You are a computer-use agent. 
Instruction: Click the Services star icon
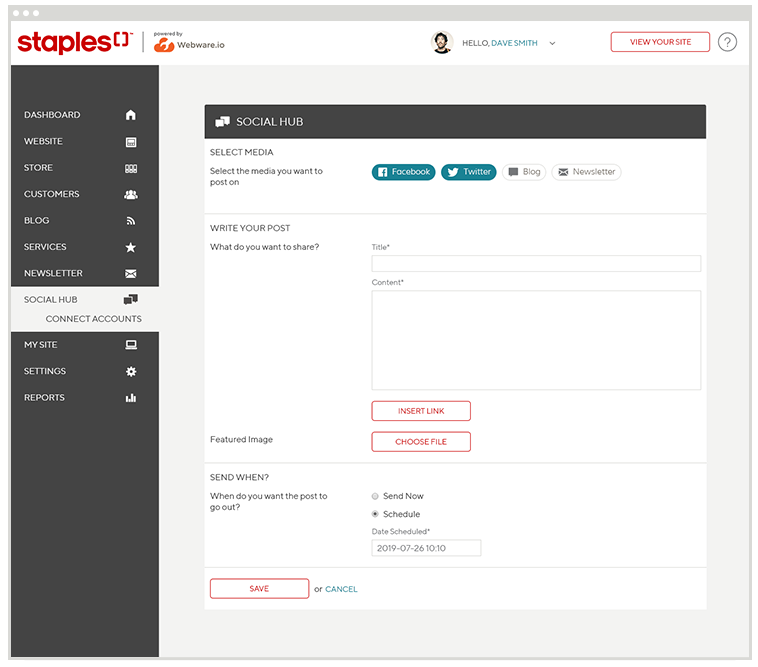tap(131, 247)
